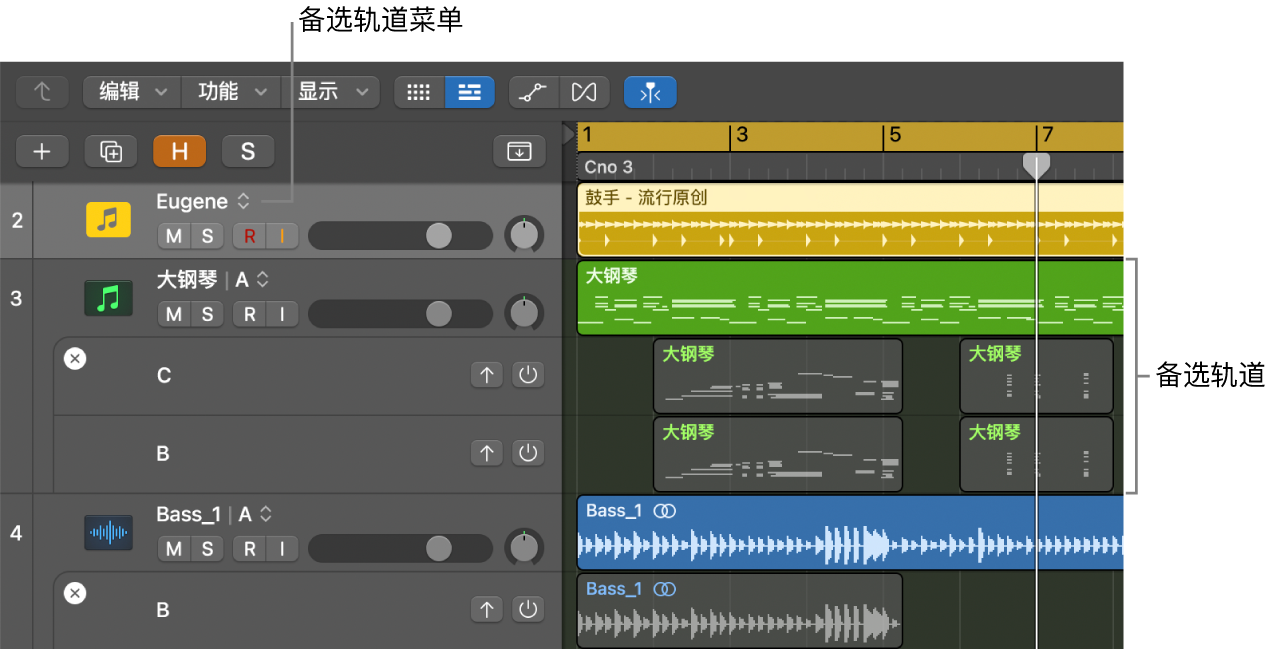The image size is (1282, 649).
Task: Click the MIDI instrument icon on the Eugene track
Action: coord(108,219)
